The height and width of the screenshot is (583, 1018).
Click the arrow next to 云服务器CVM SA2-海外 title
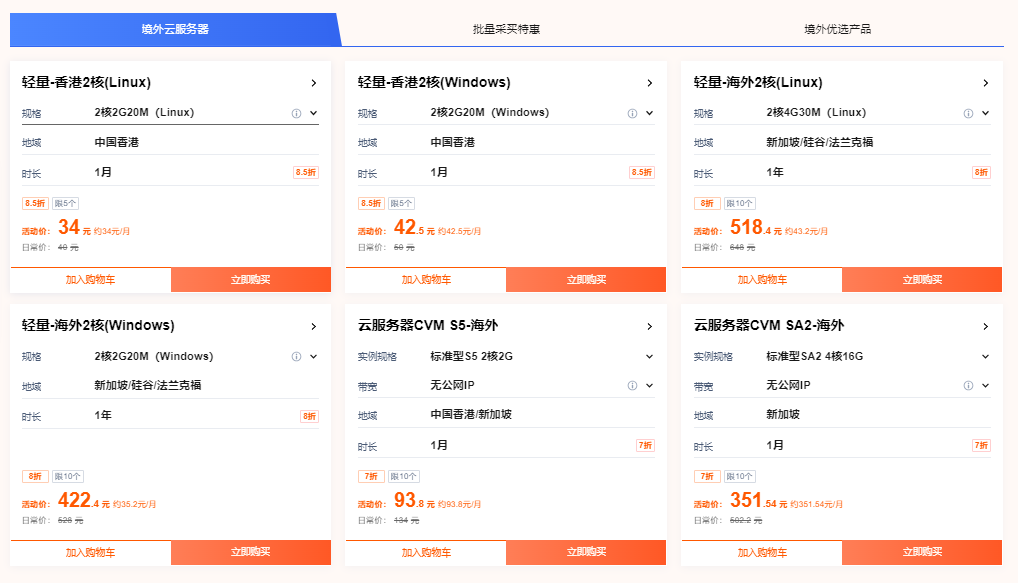click(x=986, y=327)
